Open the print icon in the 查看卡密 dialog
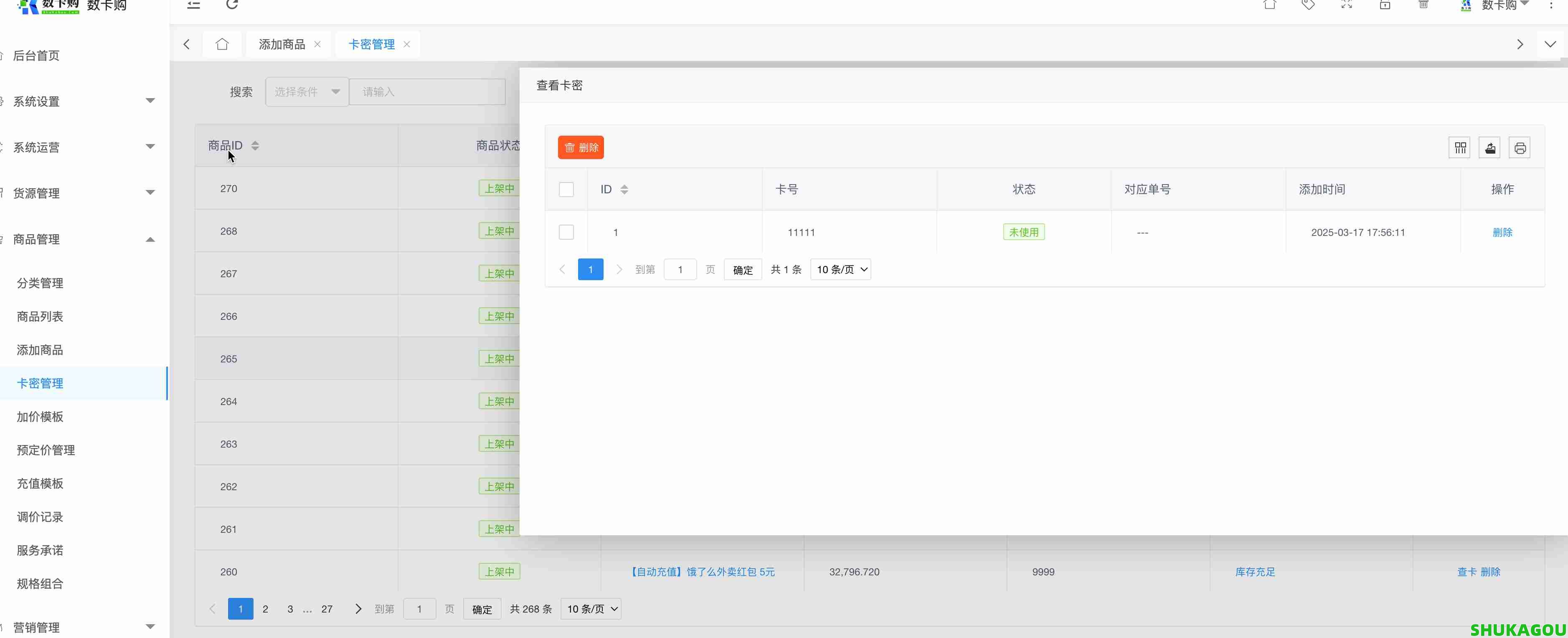The width and height of the screenshot is (1568, 638). pos(1520,147)
